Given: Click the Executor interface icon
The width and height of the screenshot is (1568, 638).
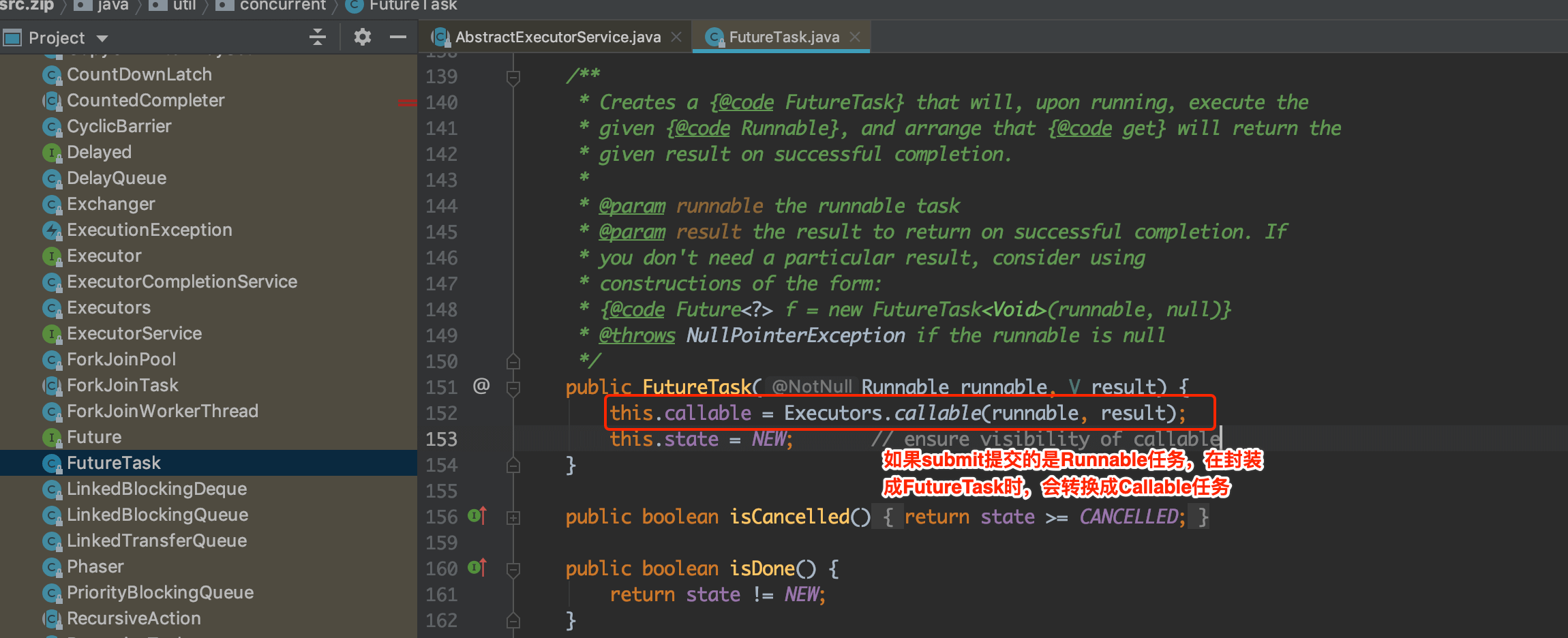Looking at the screenshot, I should (x=52, y=256).
